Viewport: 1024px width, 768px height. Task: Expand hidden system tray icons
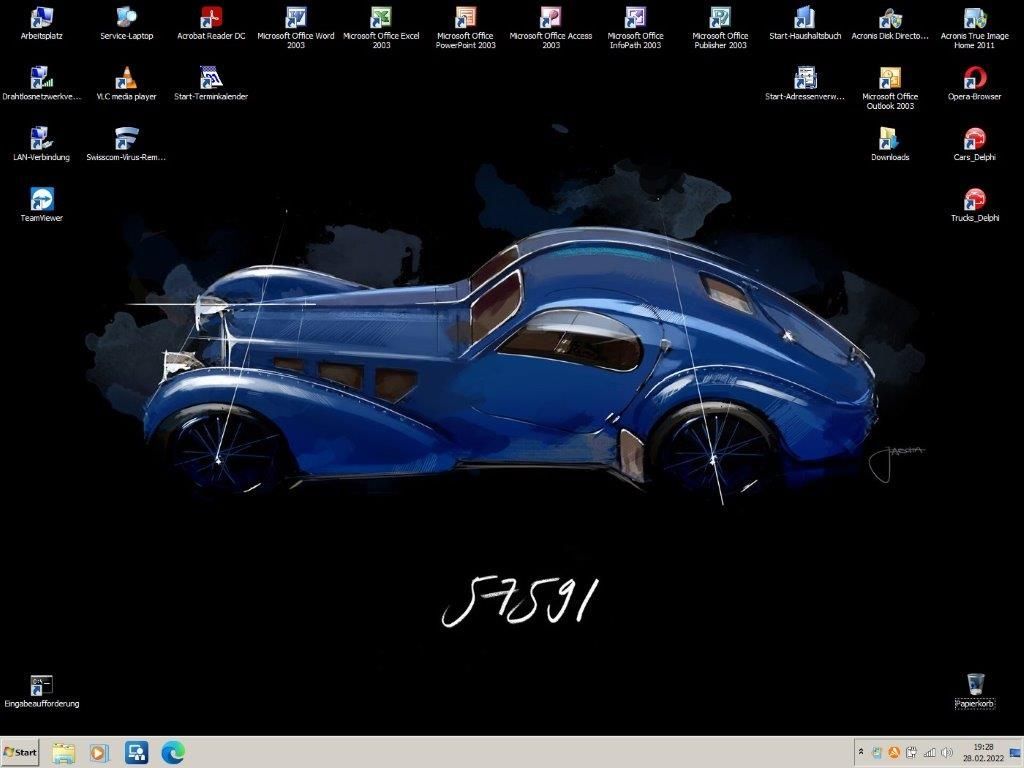pyautogui.click(x=862, y=752)
